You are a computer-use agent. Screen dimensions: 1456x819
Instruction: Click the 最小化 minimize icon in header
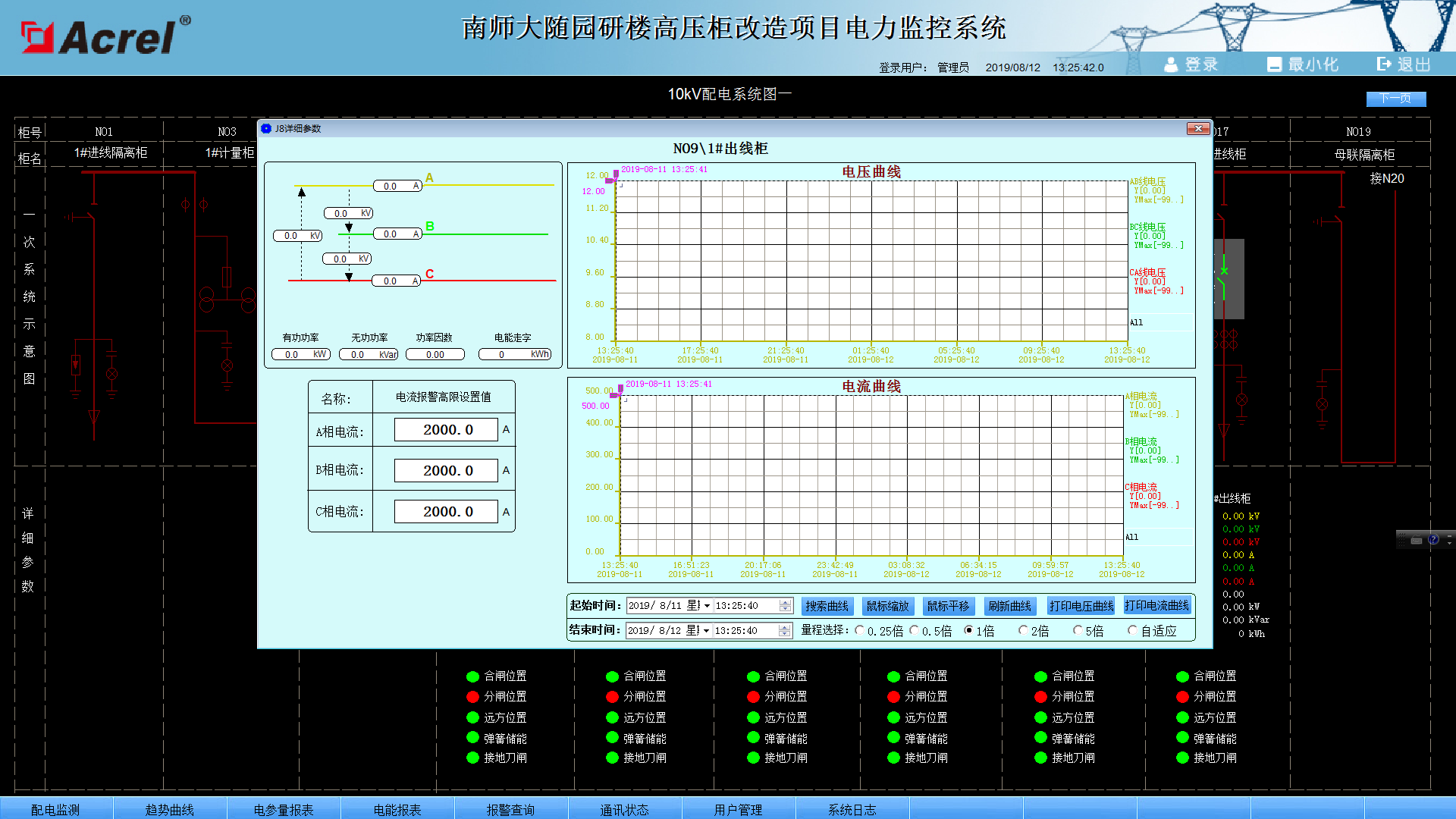click(x=1274, y=64)
